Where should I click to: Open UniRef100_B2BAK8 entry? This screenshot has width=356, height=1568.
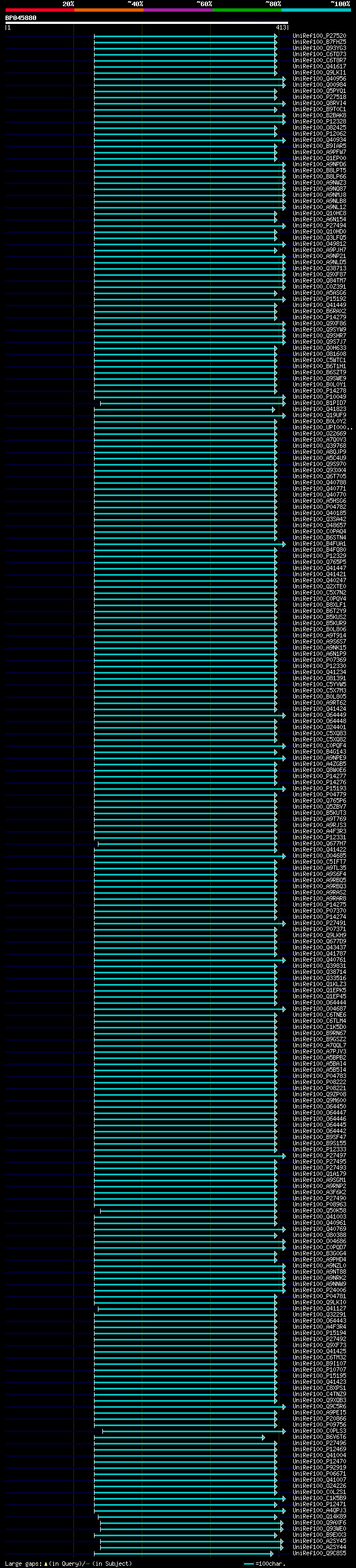(x=319, y=116)
